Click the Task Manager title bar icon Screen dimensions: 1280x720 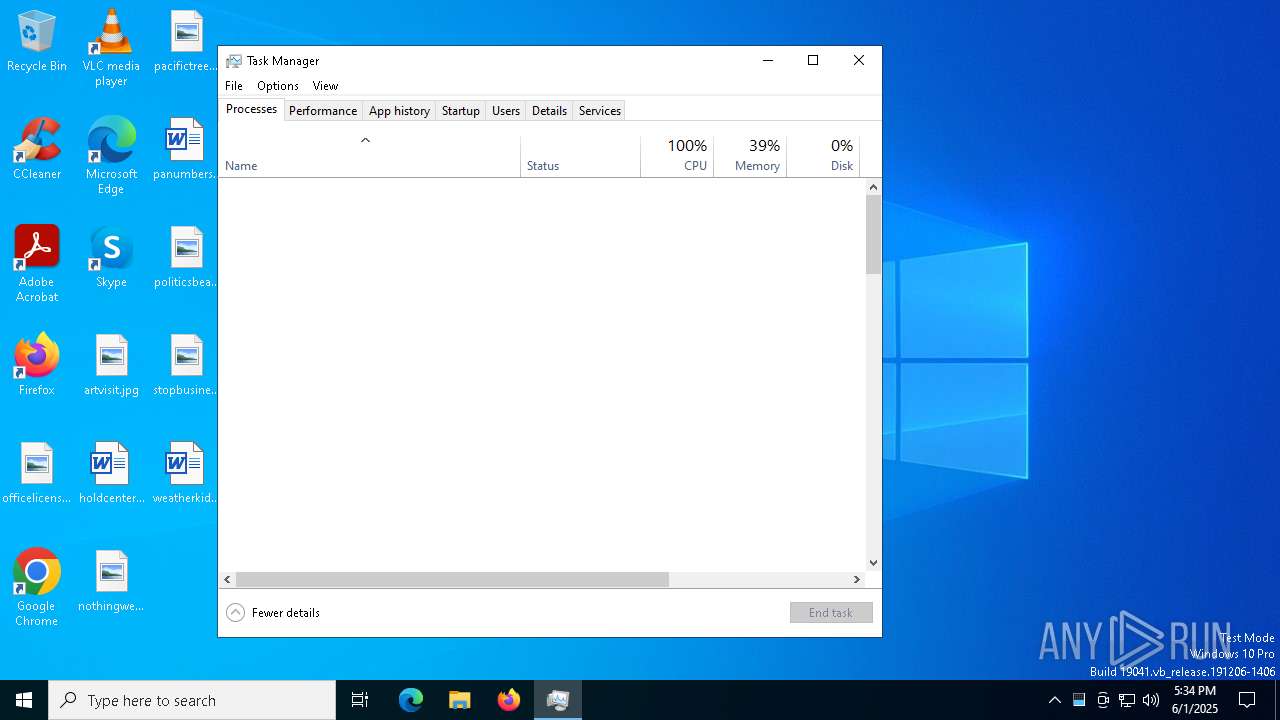point(234,61)
